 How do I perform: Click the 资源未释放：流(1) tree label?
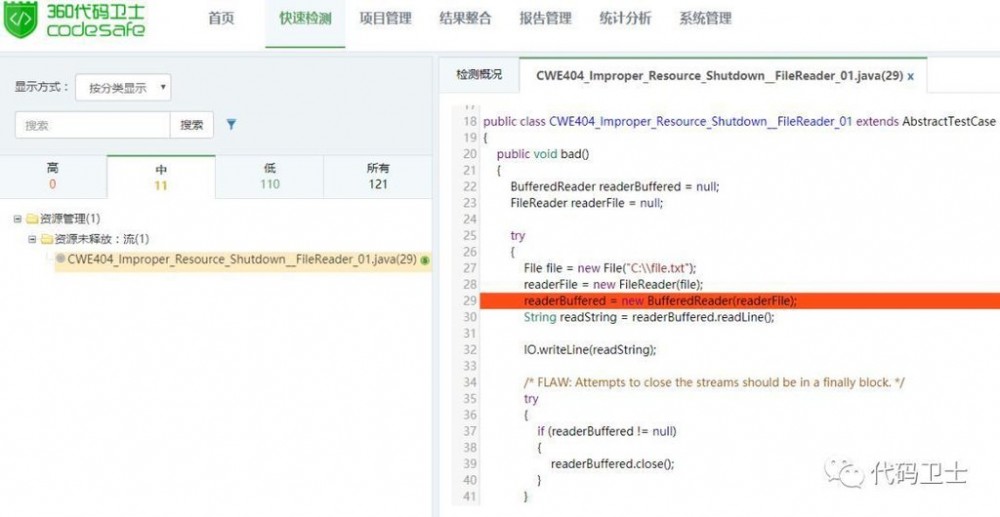coord(102,239)
